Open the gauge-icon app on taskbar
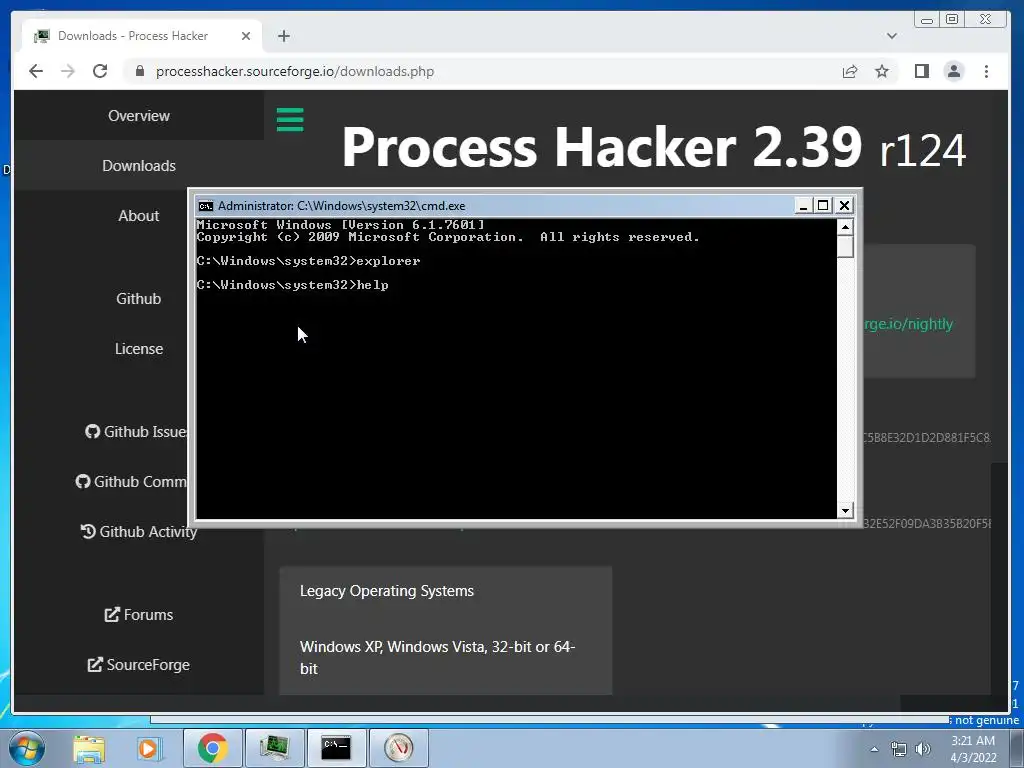 [x=398, y=748]
